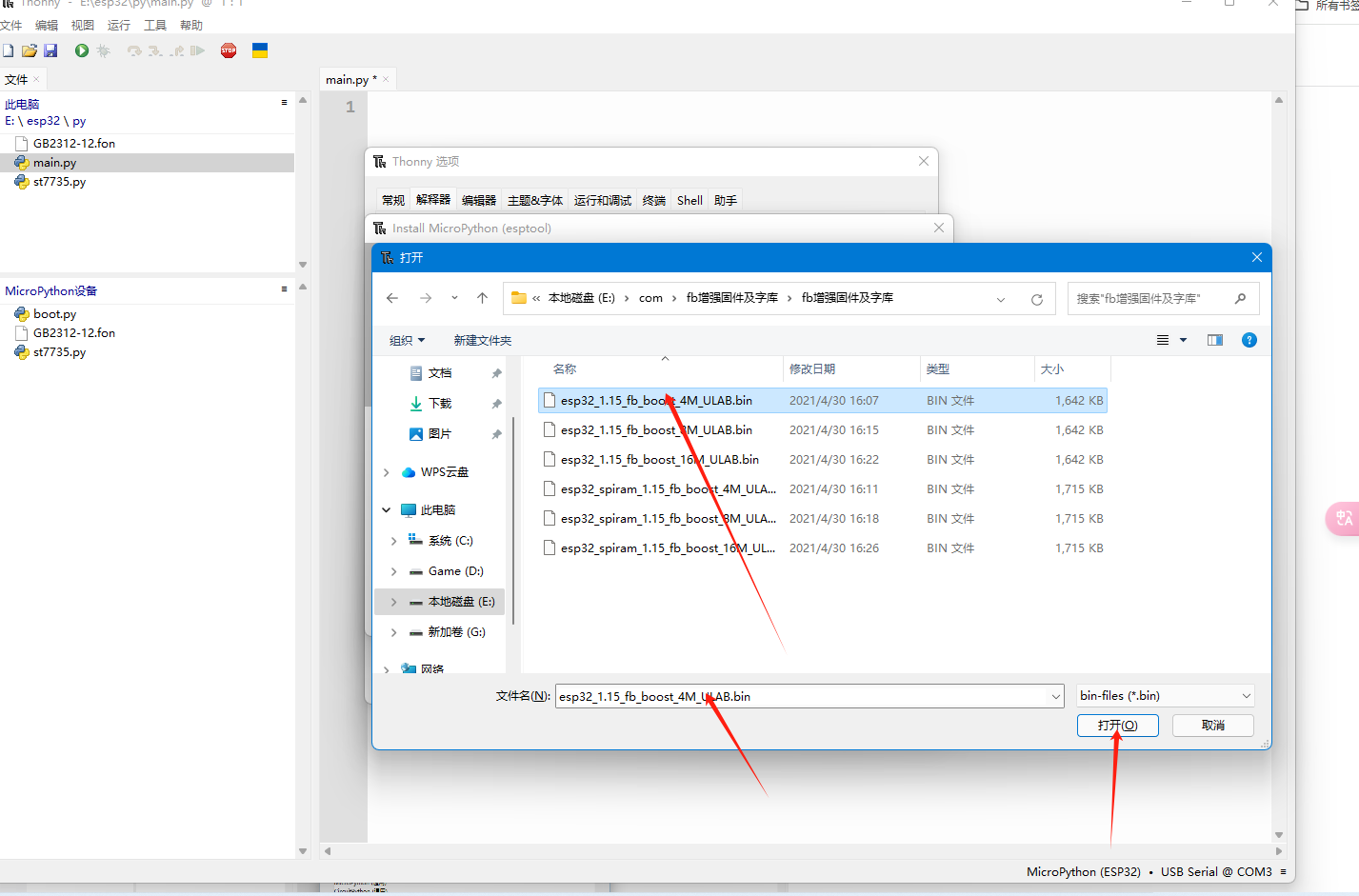The image size is (1359, 896).
Task: Select 下载 in the navigation pane
Action: click(440, 404)
